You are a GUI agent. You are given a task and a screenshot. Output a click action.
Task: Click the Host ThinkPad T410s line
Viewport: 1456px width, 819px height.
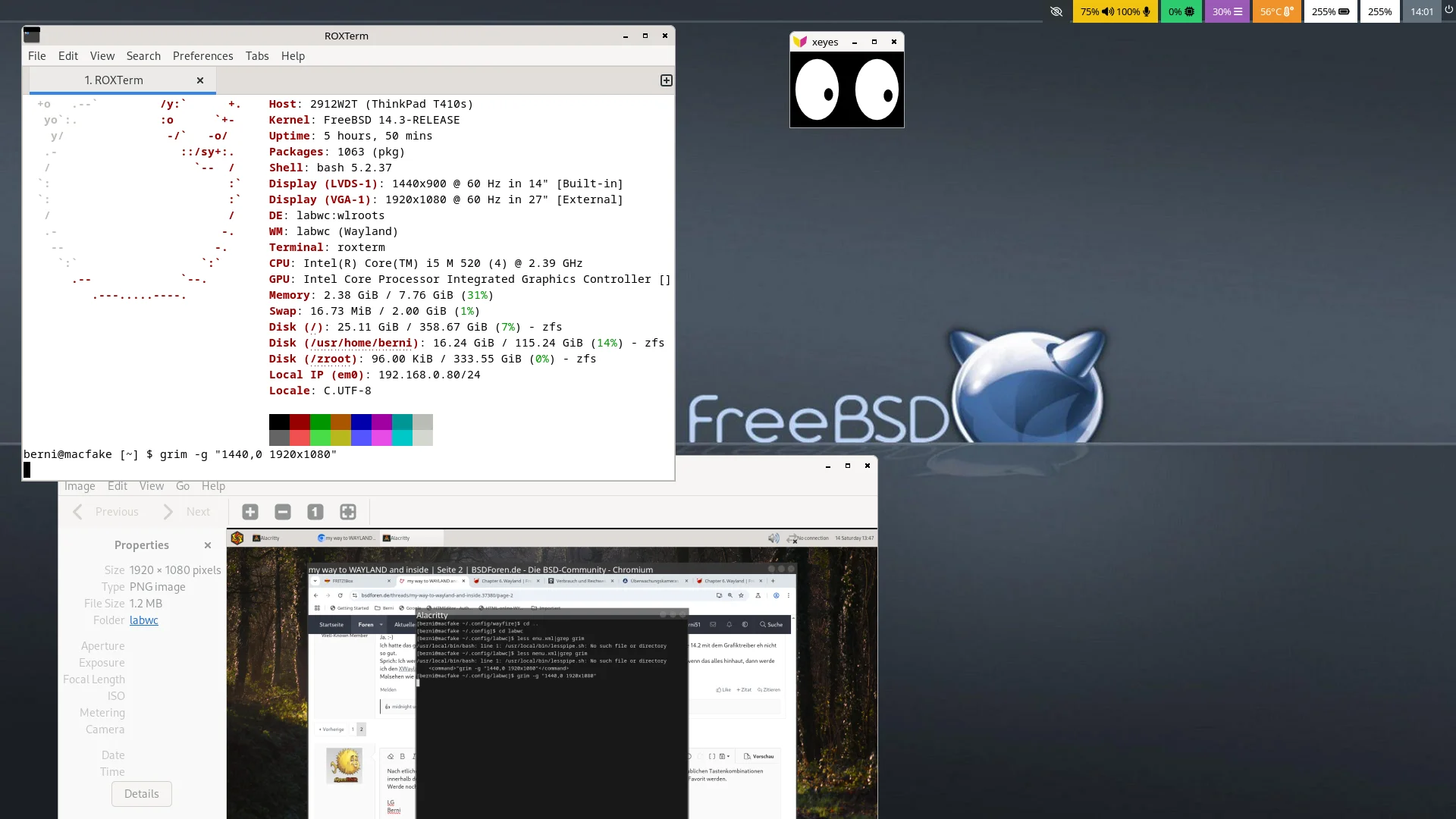(x=371, y=104)
